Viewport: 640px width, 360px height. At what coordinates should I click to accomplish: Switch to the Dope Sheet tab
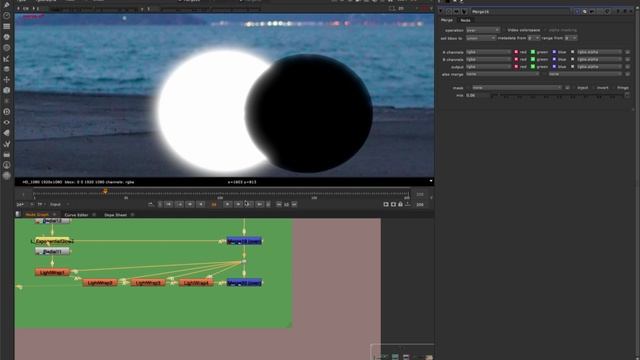point(116,215)
